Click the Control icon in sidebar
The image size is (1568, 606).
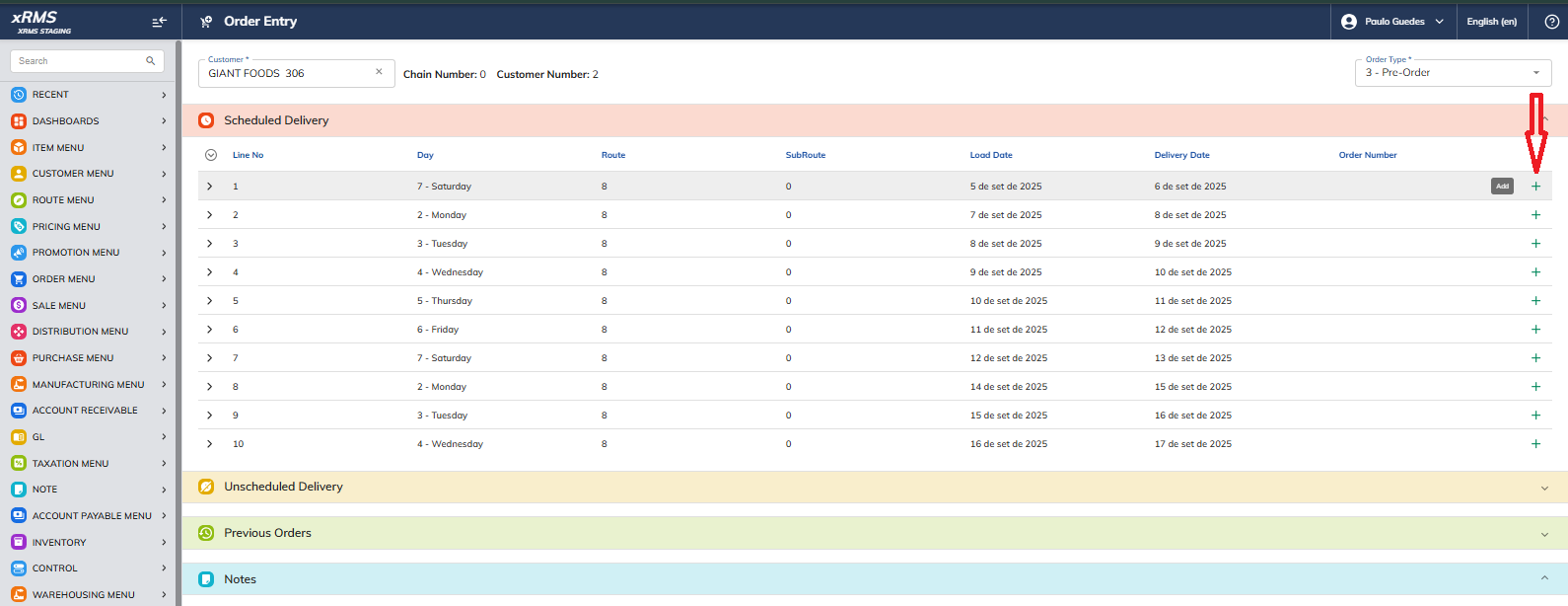(x=18, y=568)
